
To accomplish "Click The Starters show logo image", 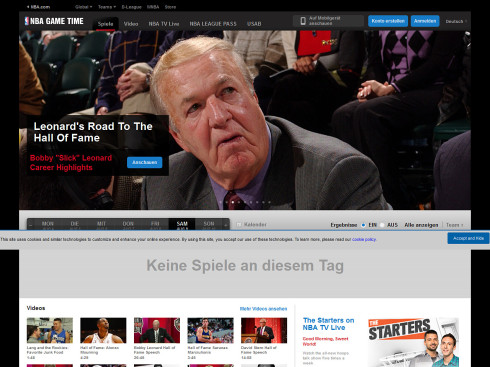I will click(413, 342).
